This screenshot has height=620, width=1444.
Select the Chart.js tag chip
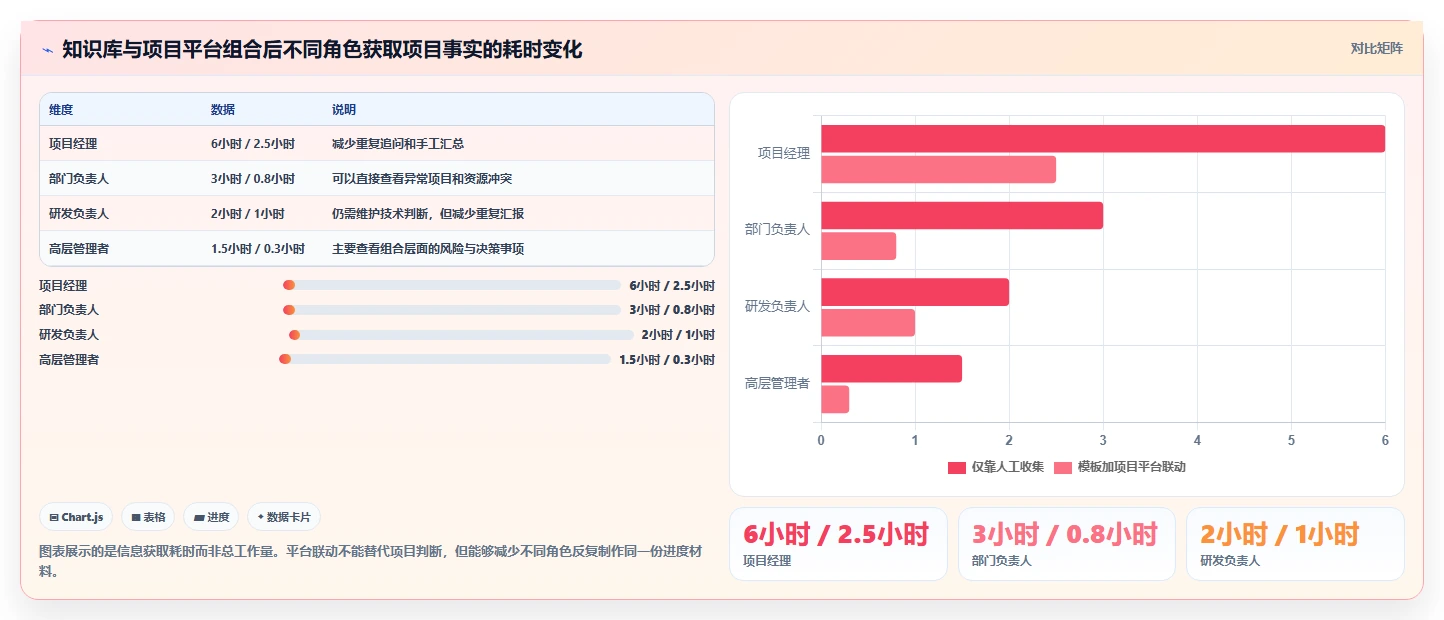point(76,517)
